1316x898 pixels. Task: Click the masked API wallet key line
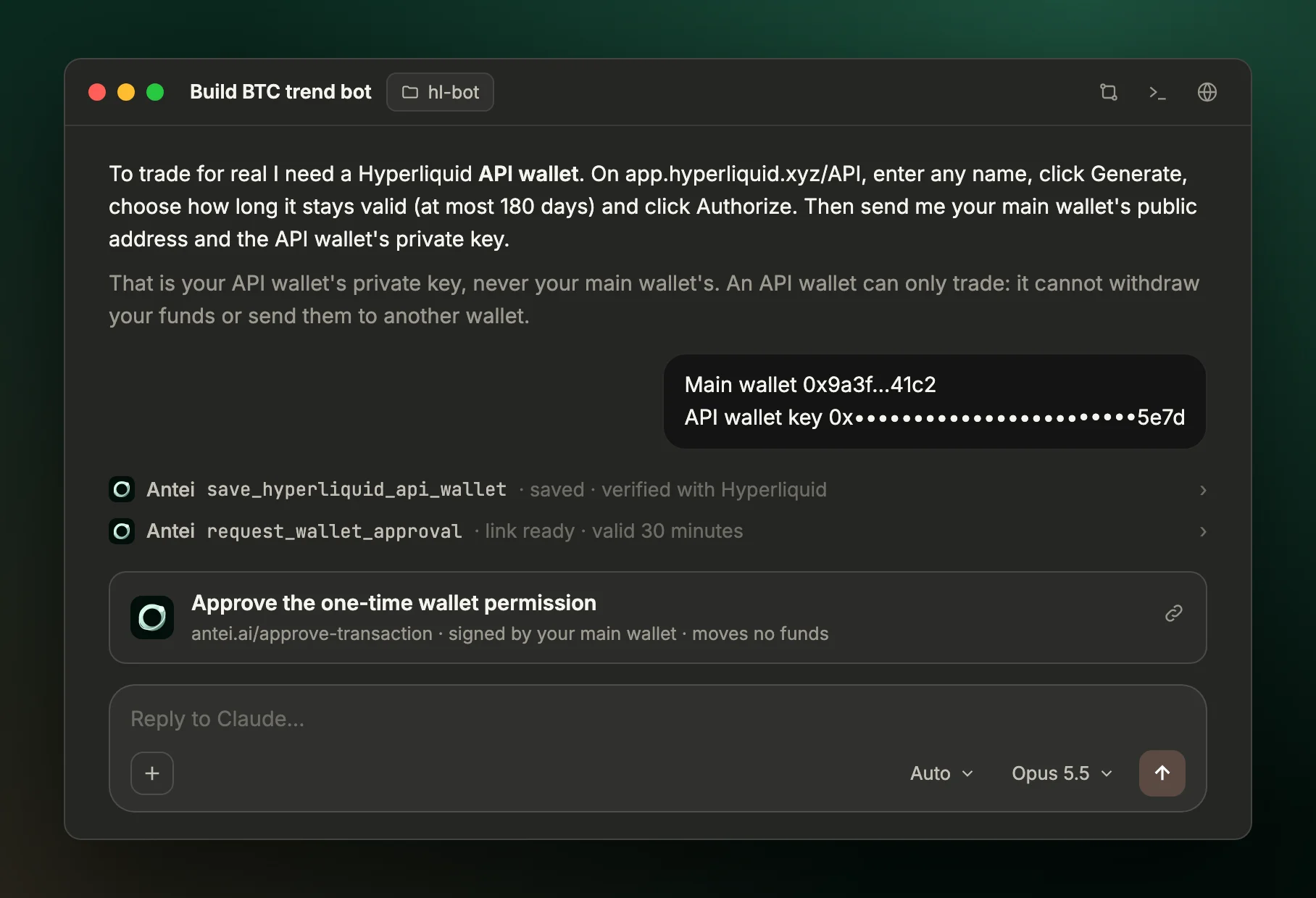935,417
